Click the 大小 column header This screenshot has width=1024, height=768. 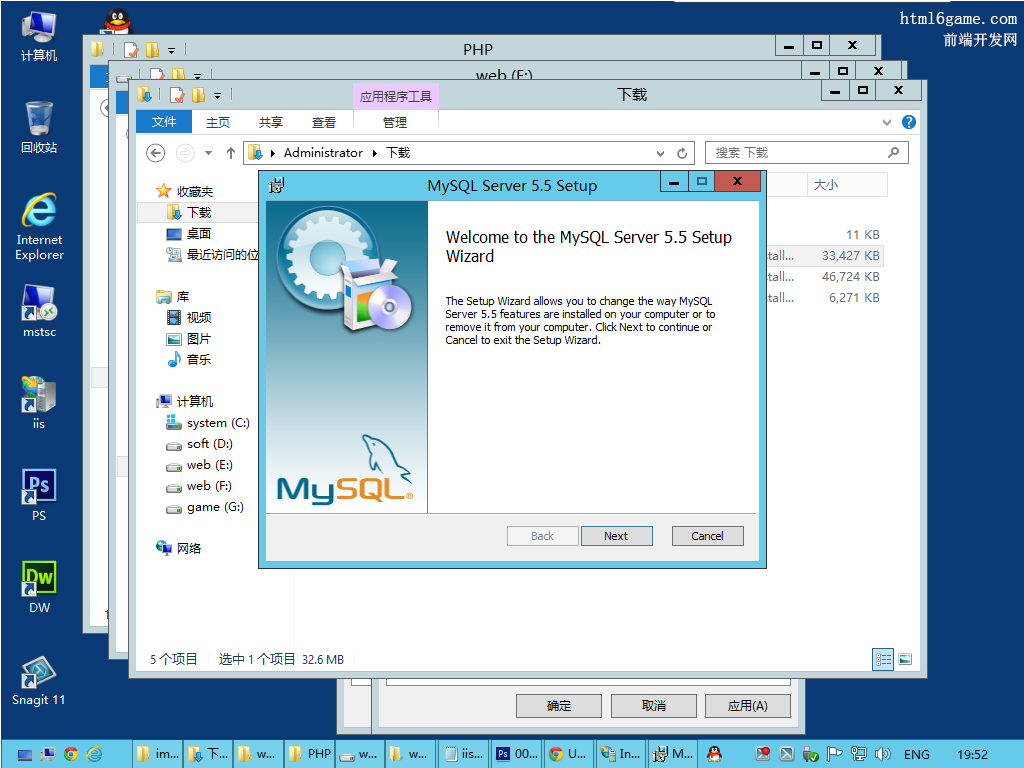click(x=847, y=185)
